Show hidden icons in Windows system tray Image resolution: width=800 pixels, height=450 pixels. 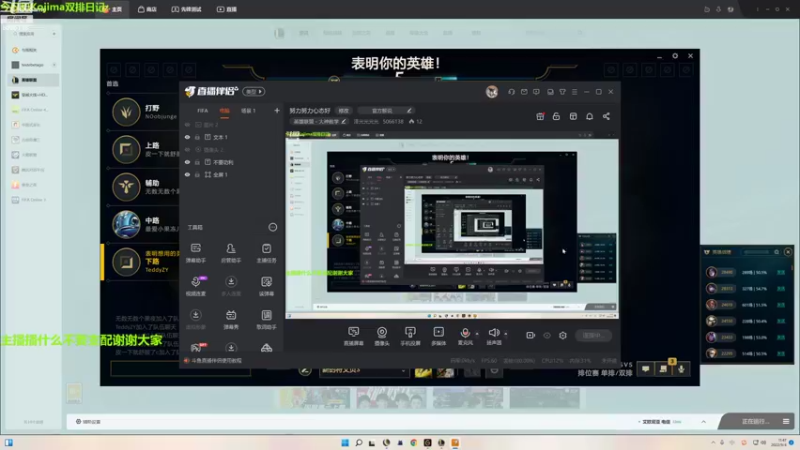713,442
